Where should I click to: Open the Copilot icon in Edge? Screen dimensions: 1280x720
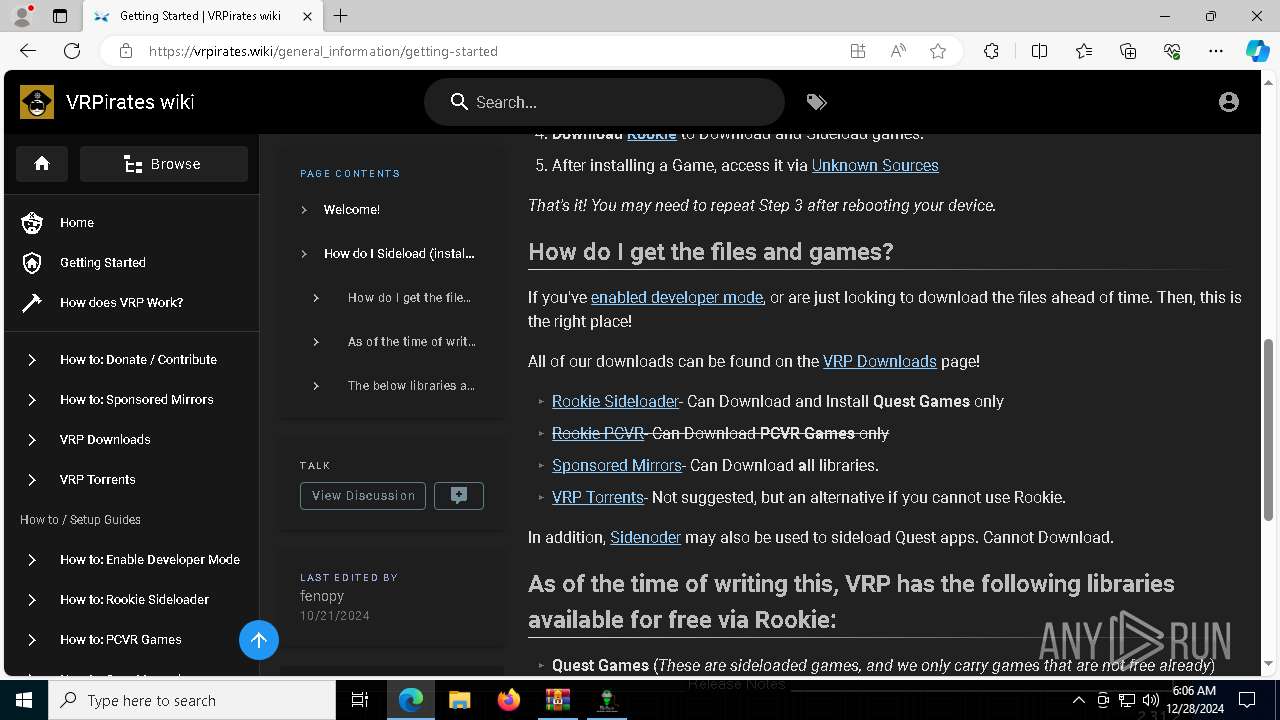pyautogui.click(x=1257, y=51)
